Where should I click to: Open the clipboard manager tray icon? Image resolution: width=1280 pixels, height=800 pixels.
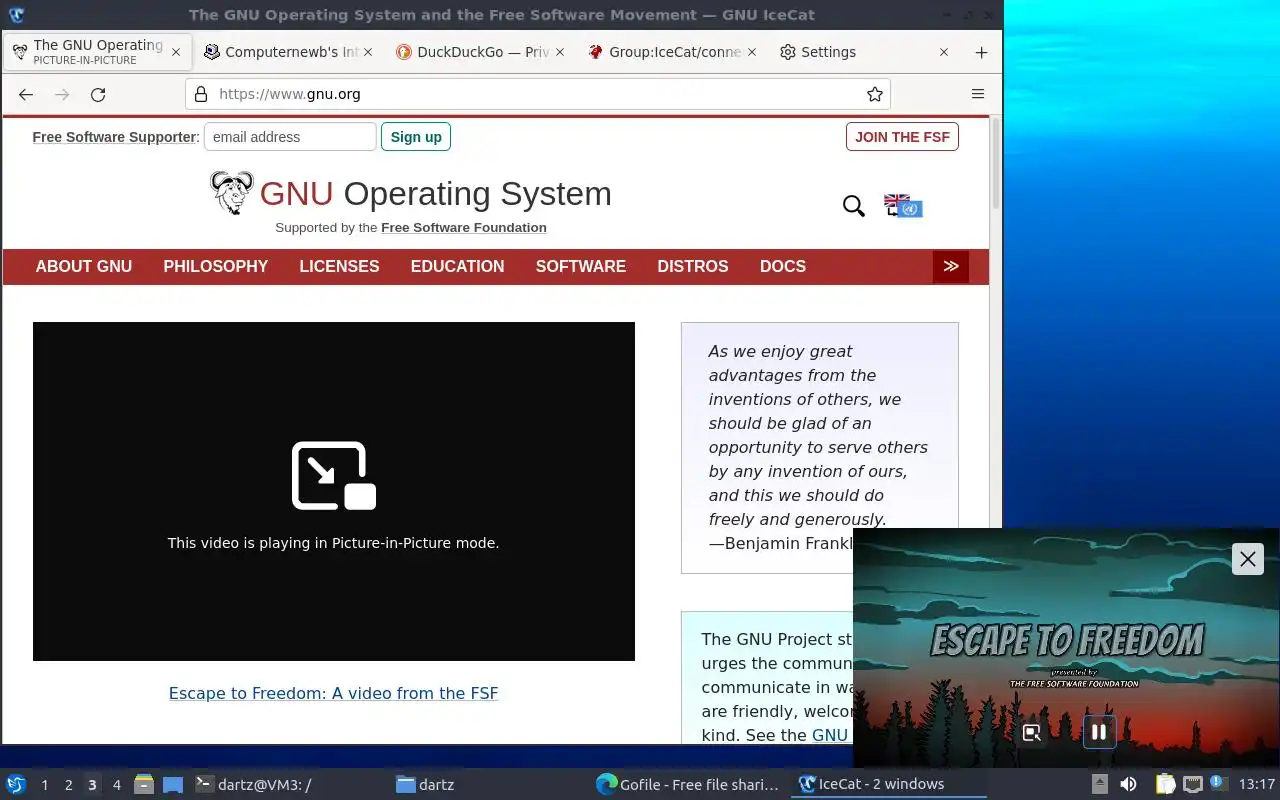1165,784
